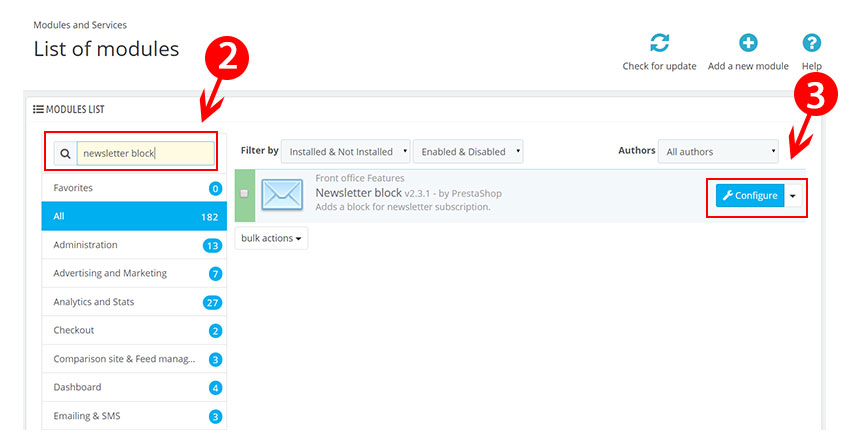850x446 pixels.
Task: Click the 182 count badge on All
Action: click(210, 217)
